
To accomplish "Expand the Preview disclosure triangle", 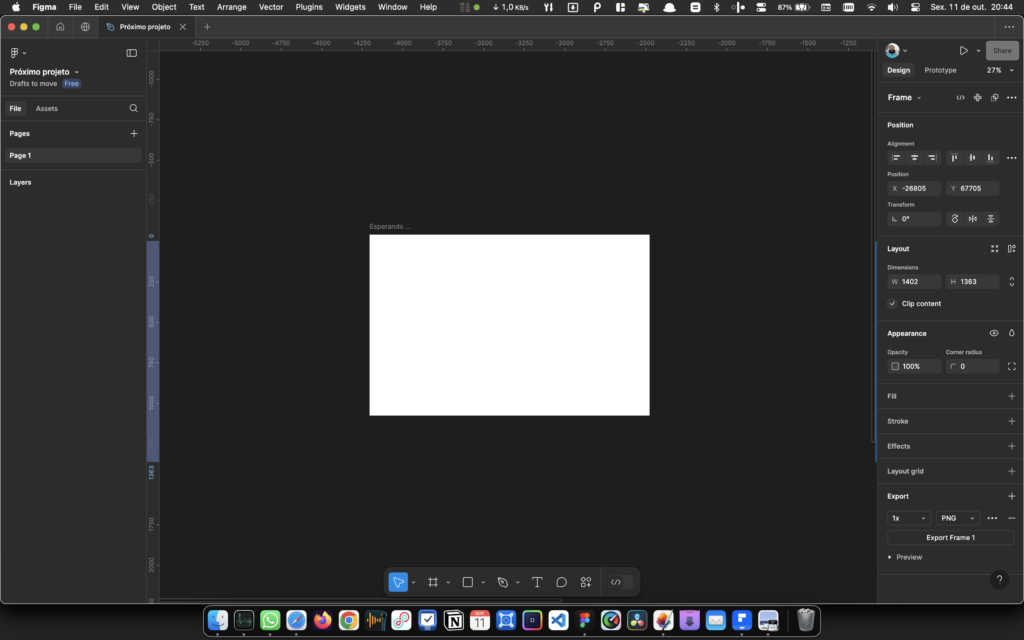I will [x=890, y=557].
